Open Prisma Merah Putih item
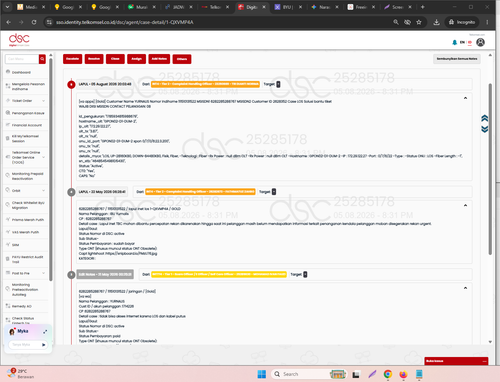Viewport: 500px width, 382px height. pyautogui.click(x=25, y=220)
